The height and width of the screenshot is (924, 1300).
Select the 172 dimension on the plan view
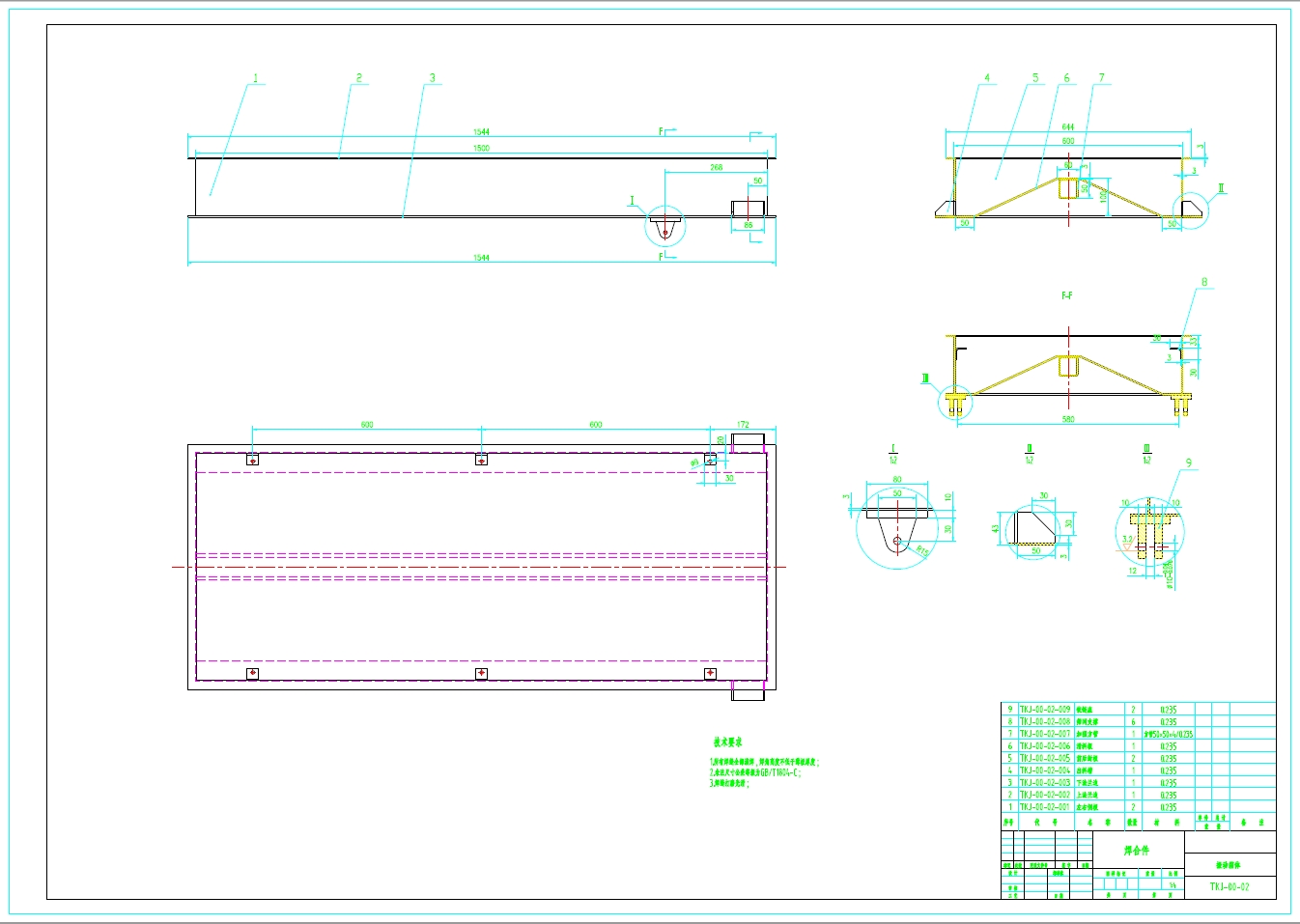tap(743, 425)
